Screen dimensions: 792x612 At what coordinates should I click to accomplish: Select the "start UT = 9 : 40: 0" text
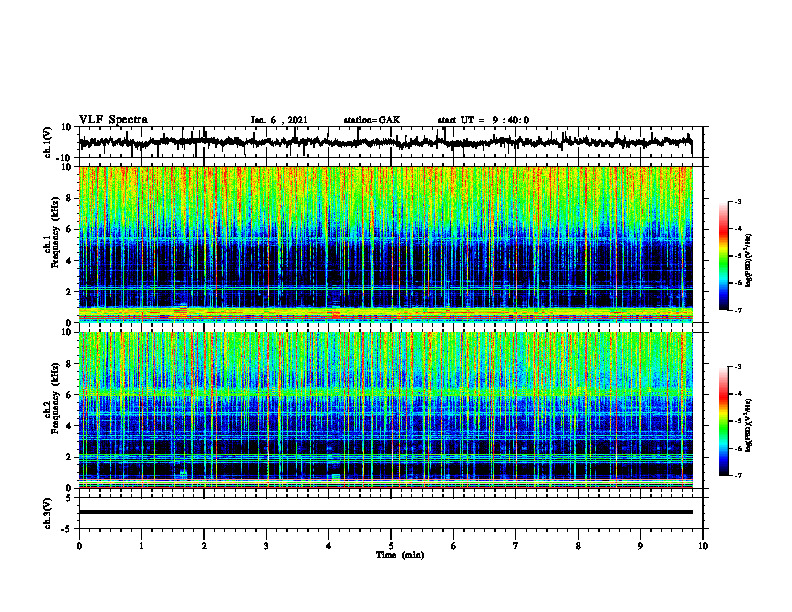tap(483, 120)
